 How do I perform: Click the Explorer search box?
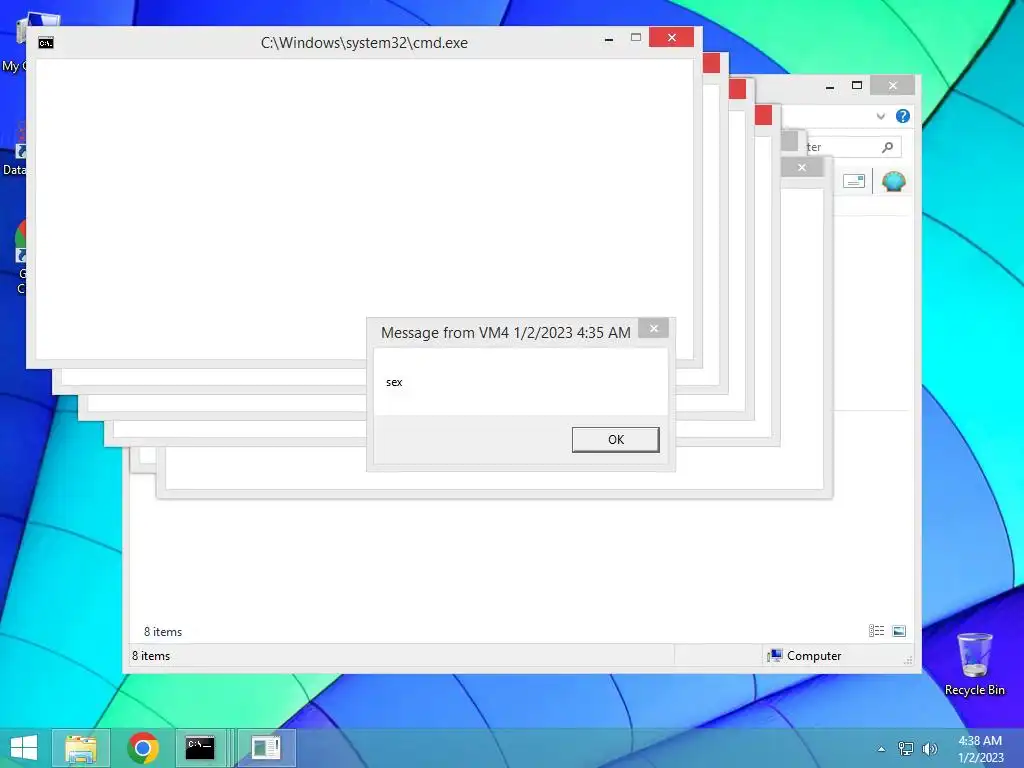point(852,147)
